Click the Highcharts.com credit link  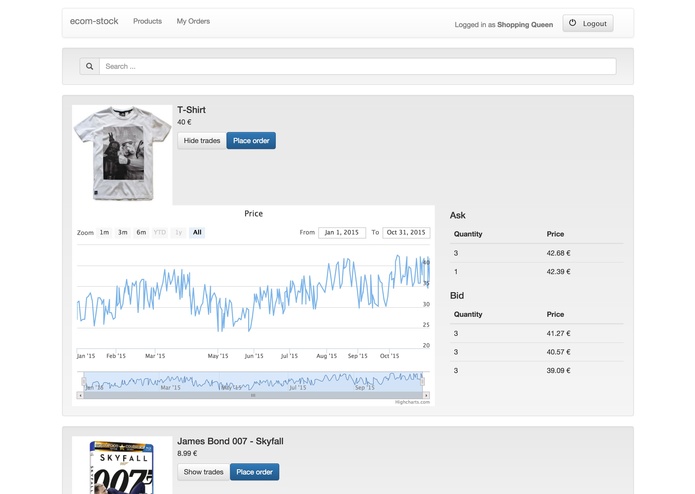coord(412,402)
